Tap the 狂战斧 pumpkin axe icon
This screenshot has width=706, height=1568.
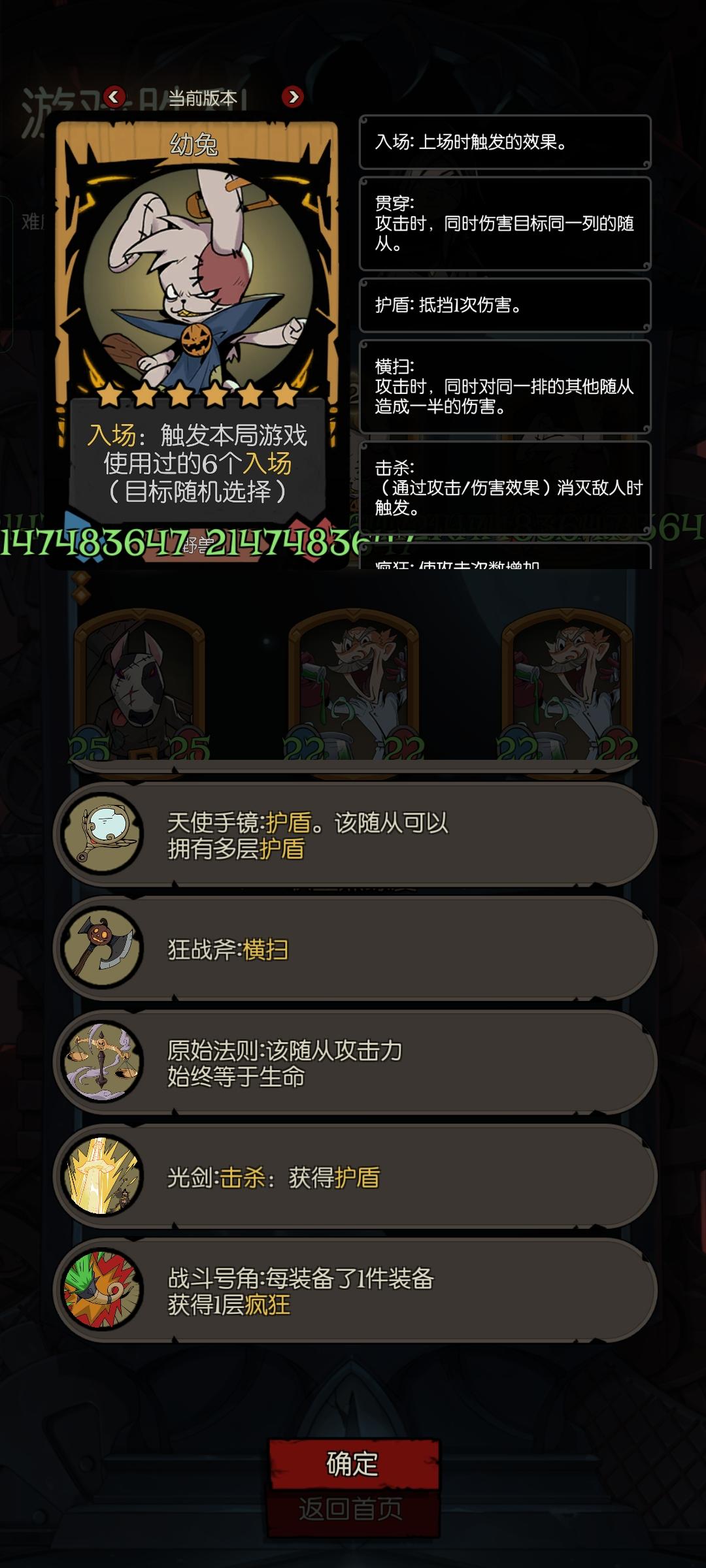(x=102, y=948)
